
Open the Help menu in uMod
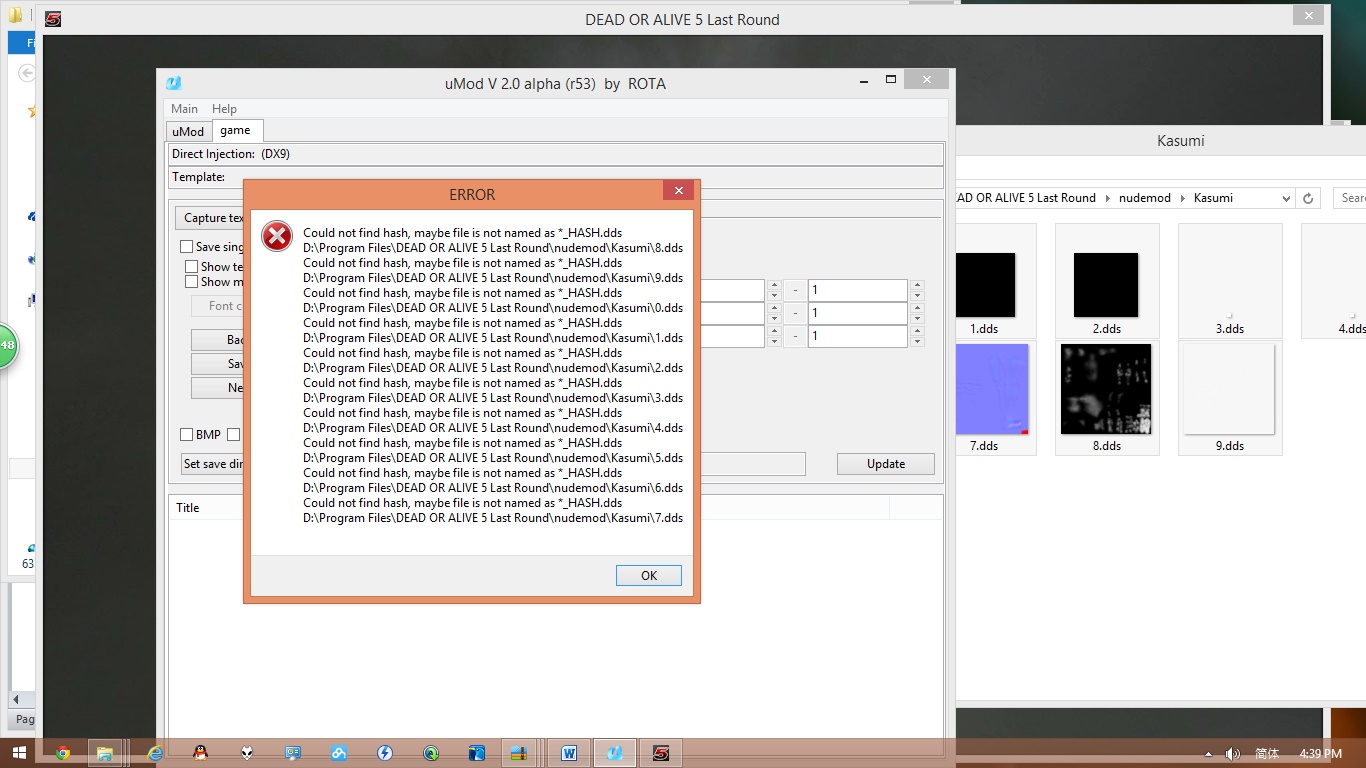pyautogui.click(x=224, y=109)
